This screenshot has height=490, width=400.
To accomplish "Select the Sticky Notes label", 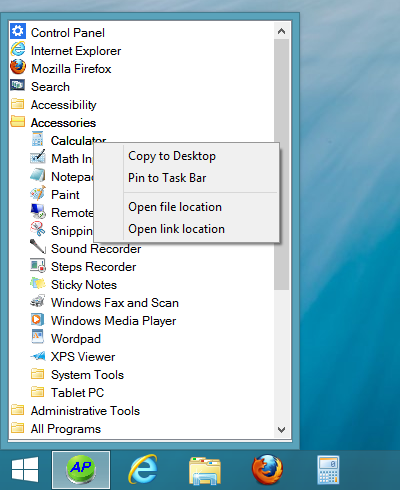I will pyautogui.click(x=84, y=285).
